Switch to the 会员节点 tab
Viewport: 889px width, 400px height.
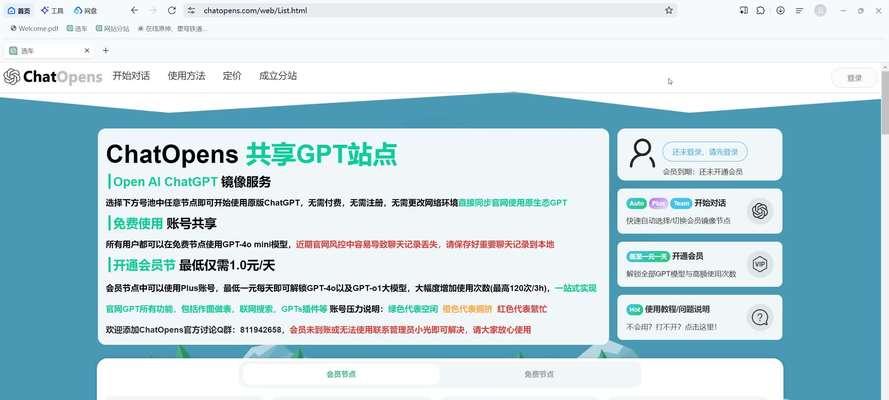341,374
